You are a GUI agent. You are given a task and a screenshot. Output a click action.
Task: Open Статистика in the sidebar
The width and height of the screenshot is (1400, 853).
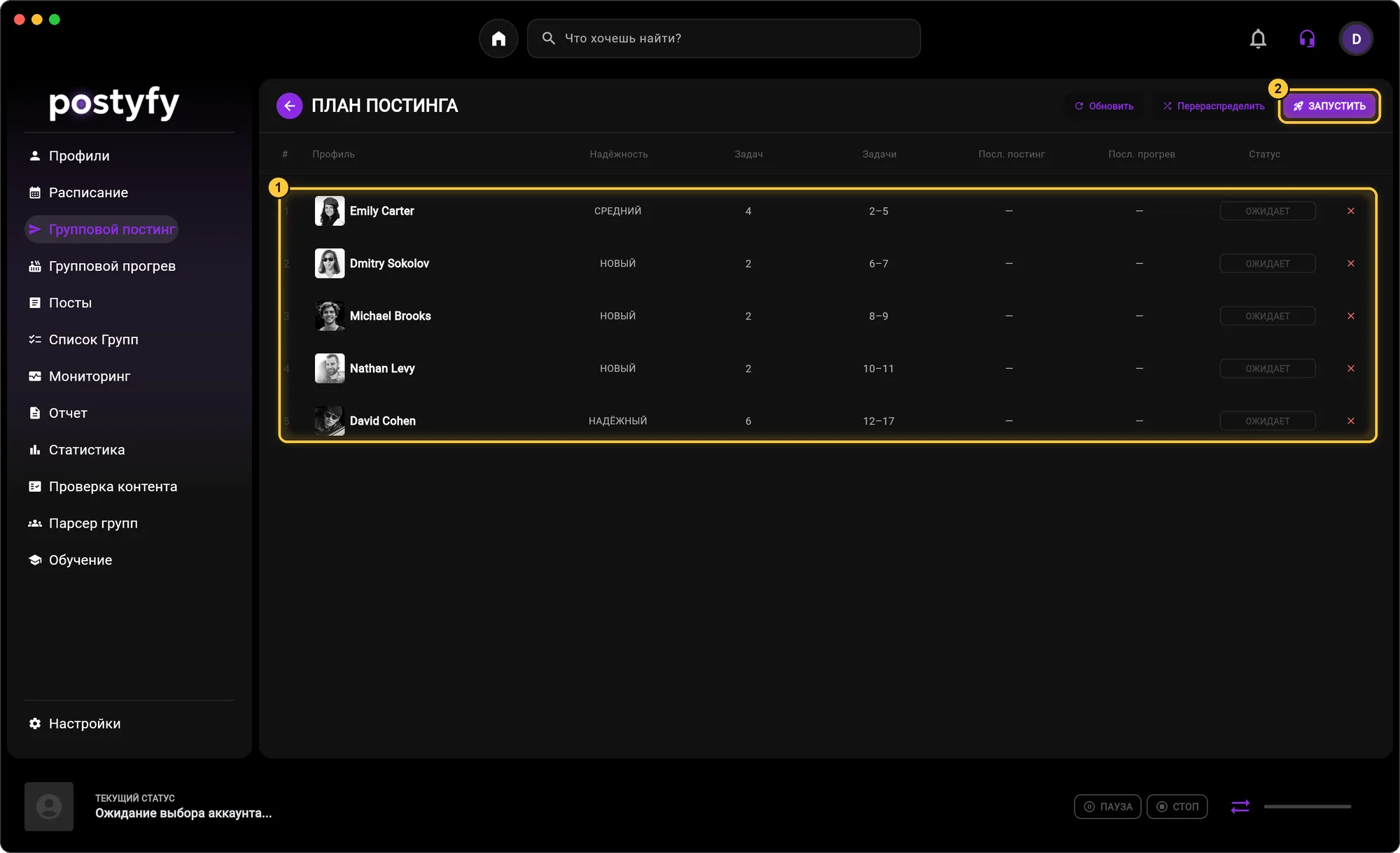tap(76, 449)
